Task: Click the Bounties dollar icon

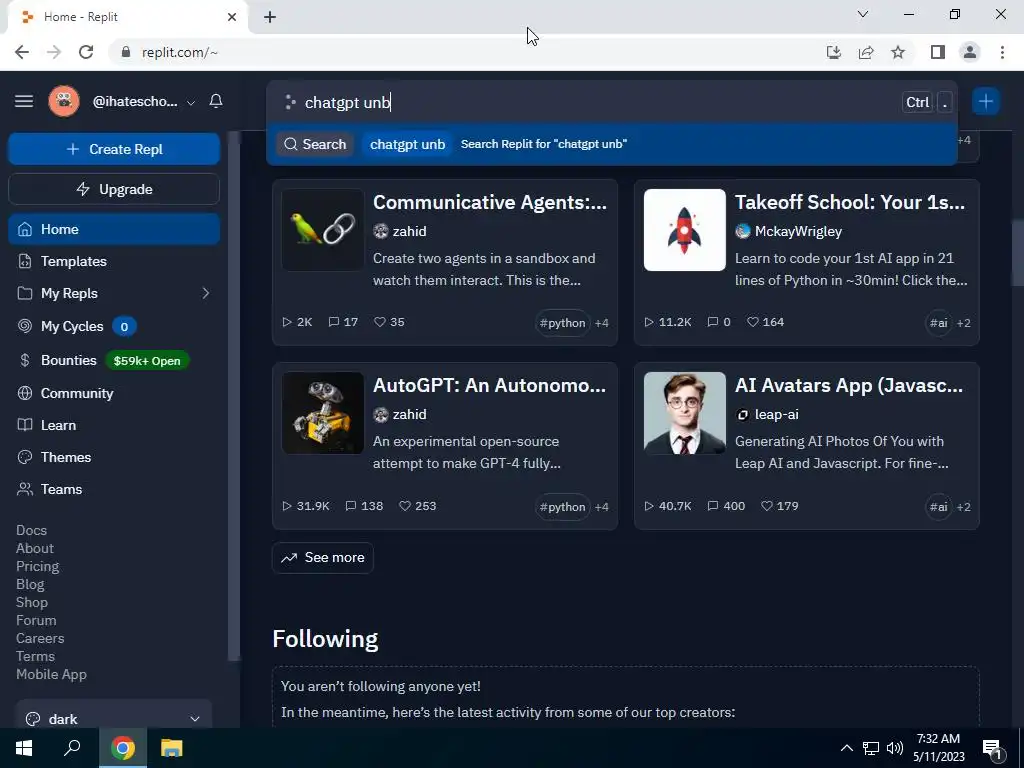Action: click(x=25, y=360)
